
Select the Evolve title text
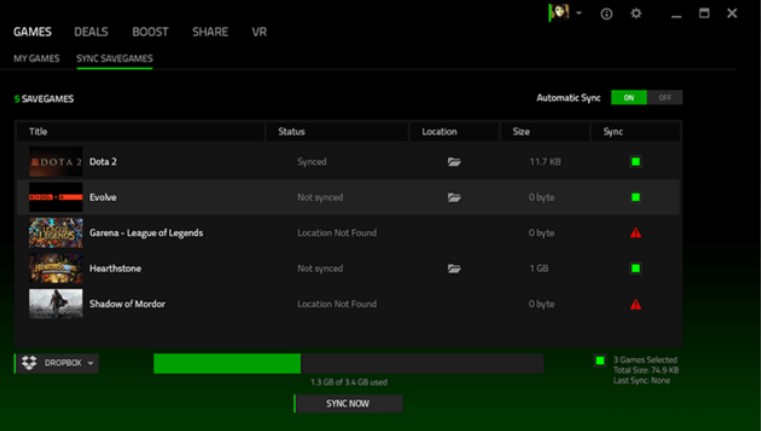103,197
